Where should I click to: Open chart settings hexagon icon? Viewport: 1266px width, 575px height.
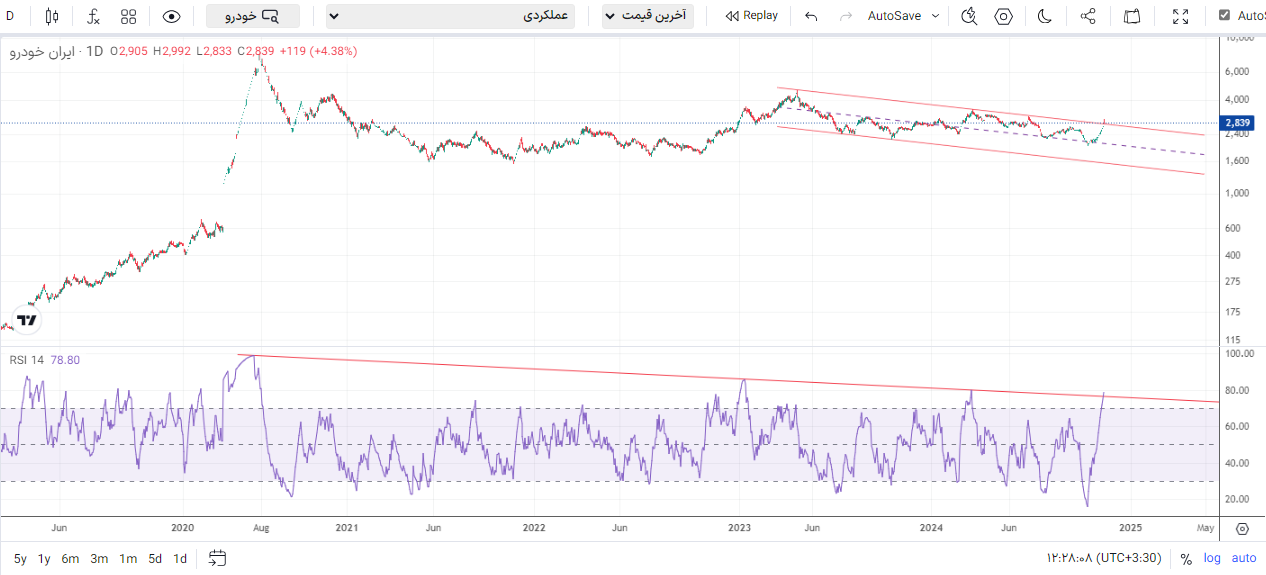[1004, 16]
